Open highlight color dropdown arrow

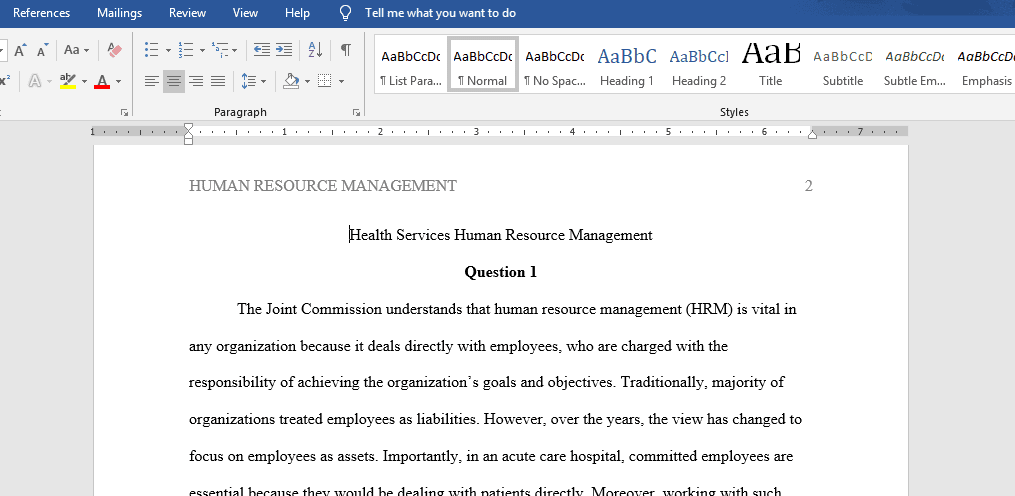(84, 82)
